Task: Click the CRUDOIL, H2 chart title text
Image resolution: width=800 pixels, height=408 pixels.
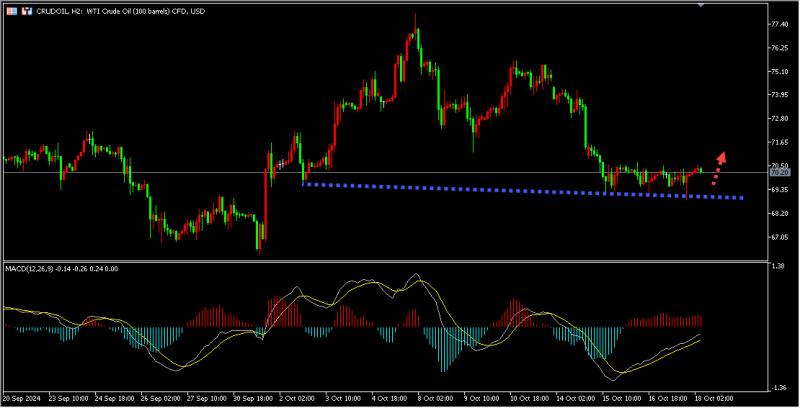Action: point(120,11)
